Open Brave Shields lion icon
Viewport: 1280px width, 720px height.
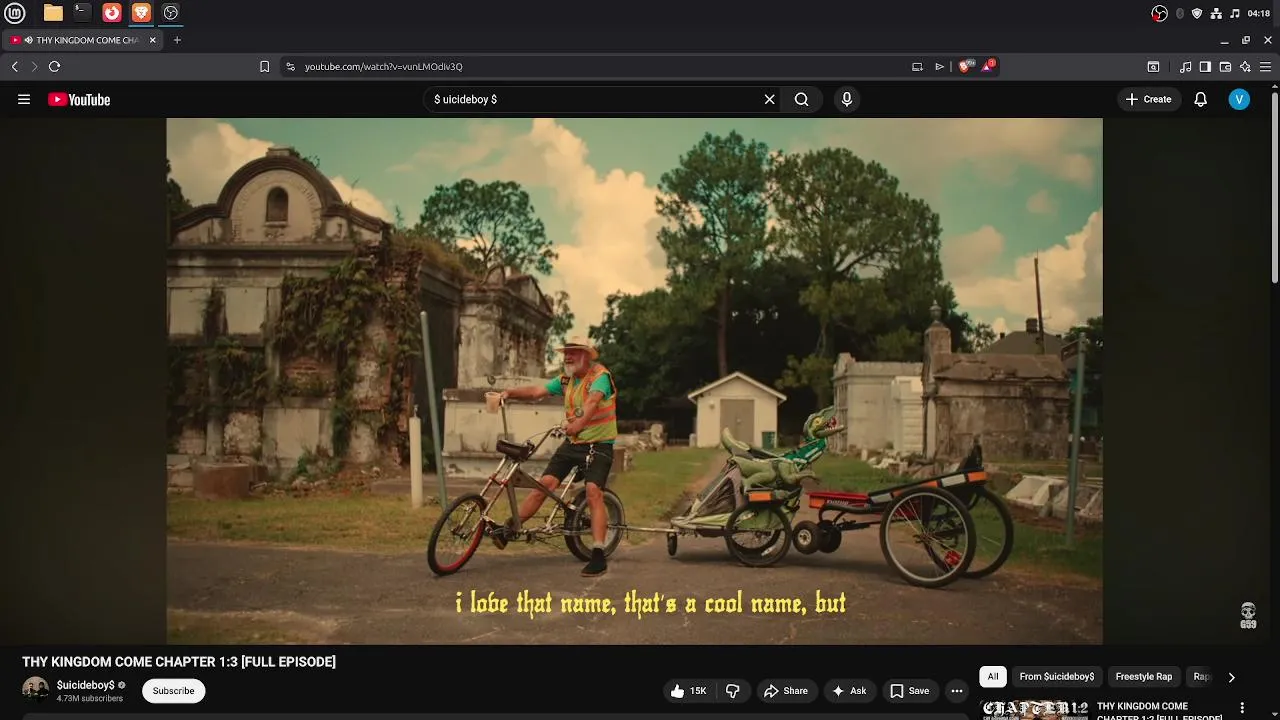point(965,66)
